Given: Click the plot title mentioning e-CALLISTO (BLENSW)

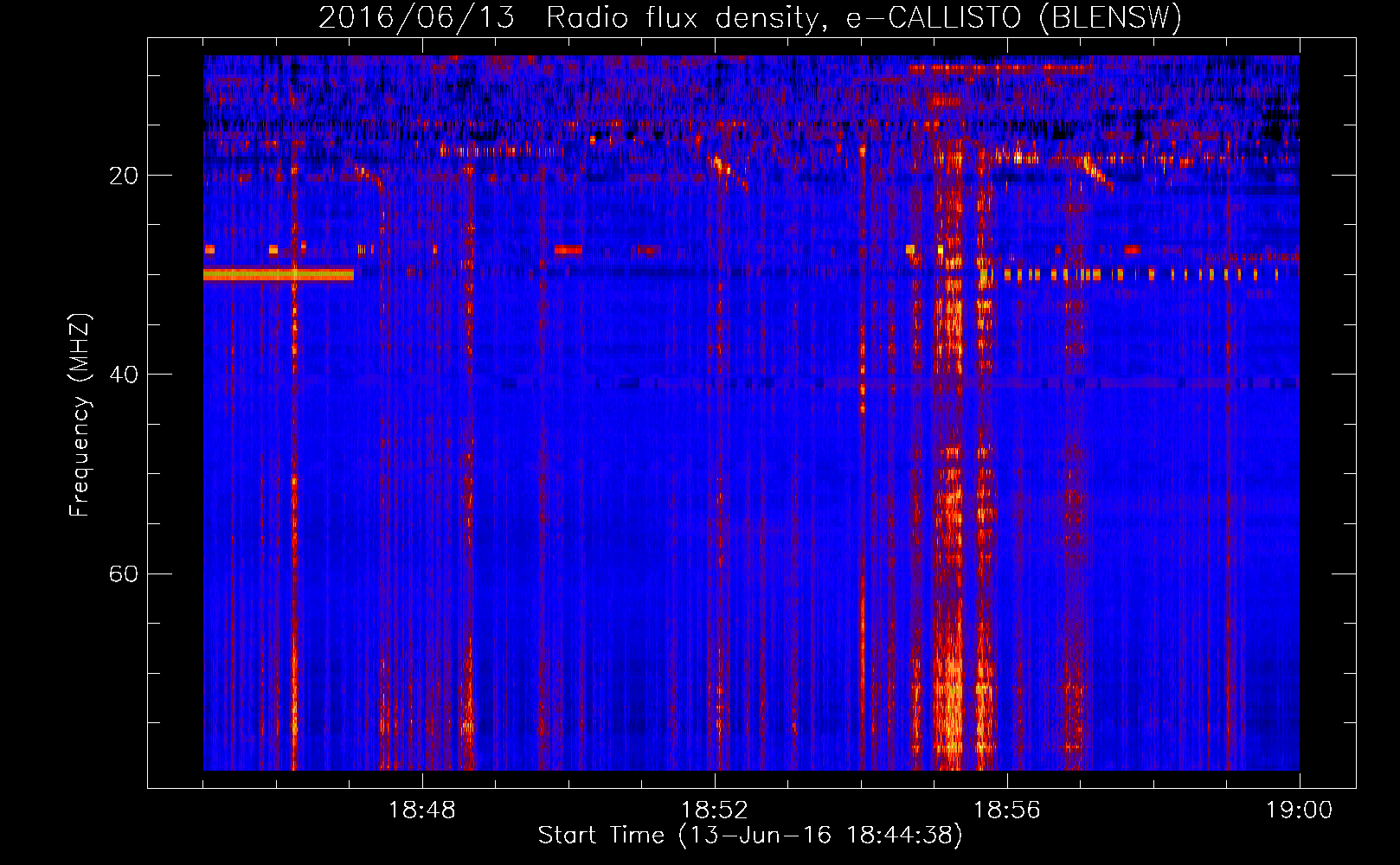Looking at the screenshot, I should click(x=750, y=17).
